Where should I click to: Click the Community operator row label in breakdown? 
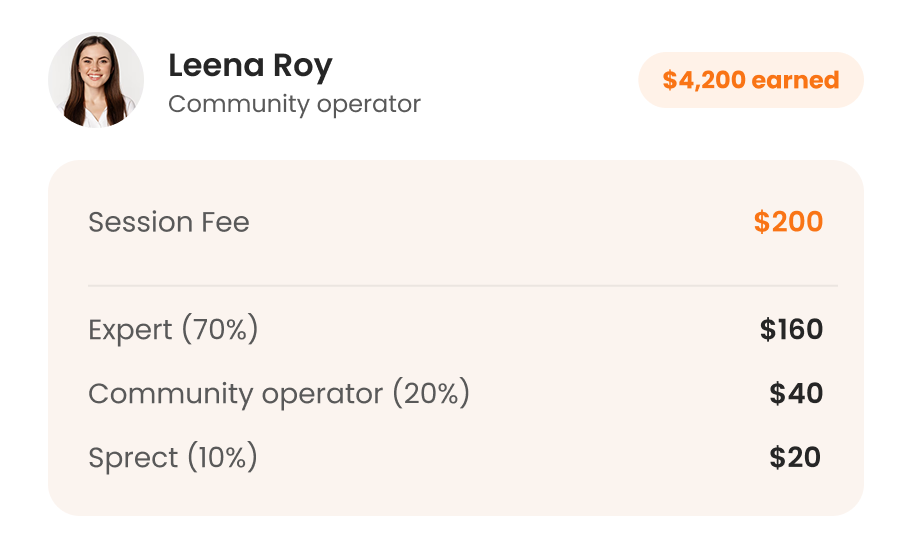coord(235,394)
